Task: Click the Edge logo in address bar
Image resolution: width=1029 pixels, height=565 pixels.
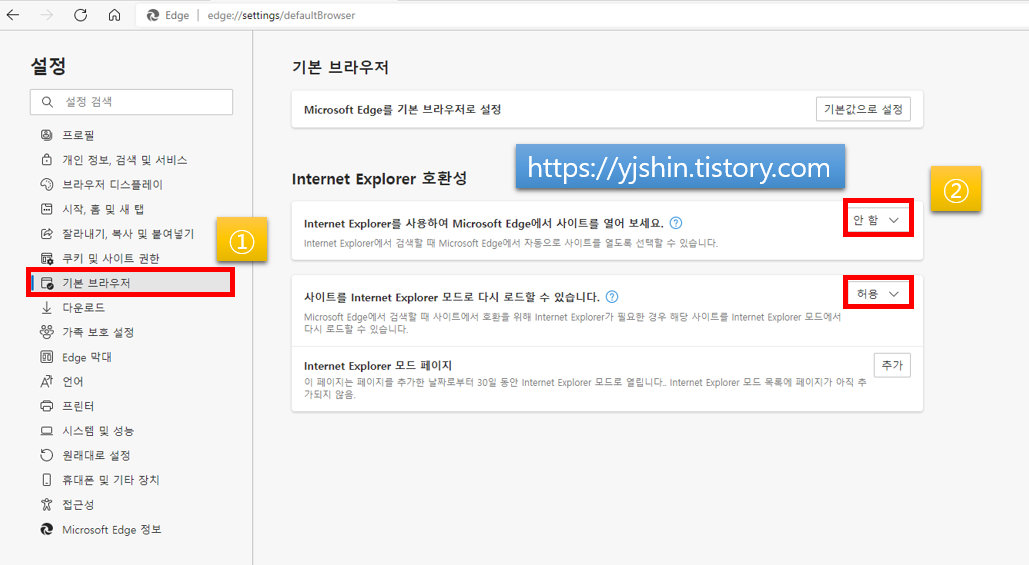Action: pyautogui.click(x=153, y=15)
